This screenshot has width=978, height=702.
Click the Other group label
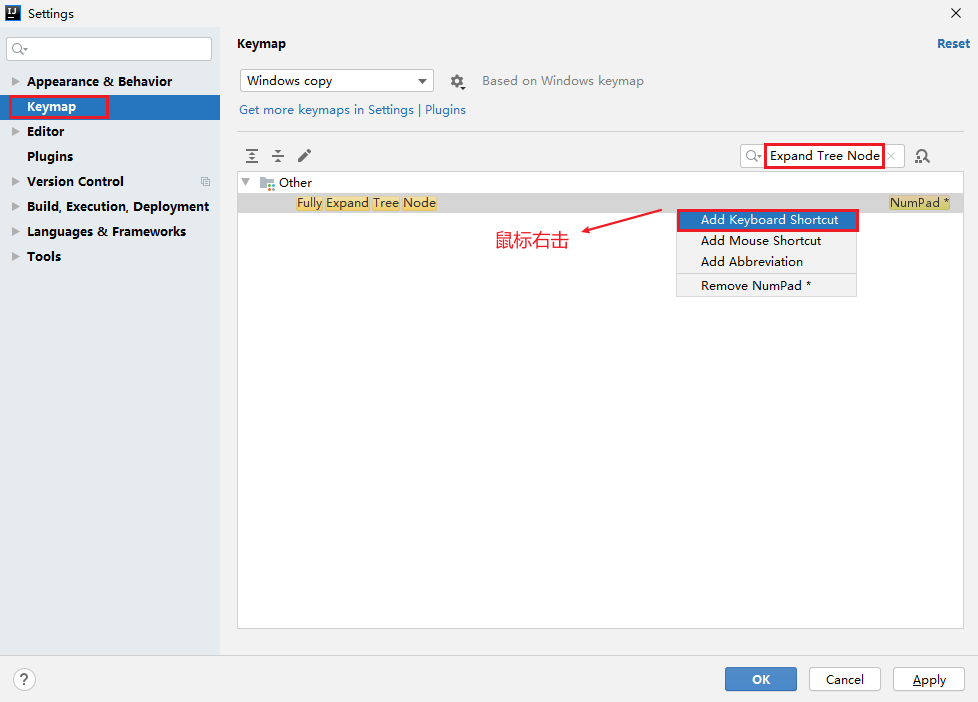click(x=295, y=183)
